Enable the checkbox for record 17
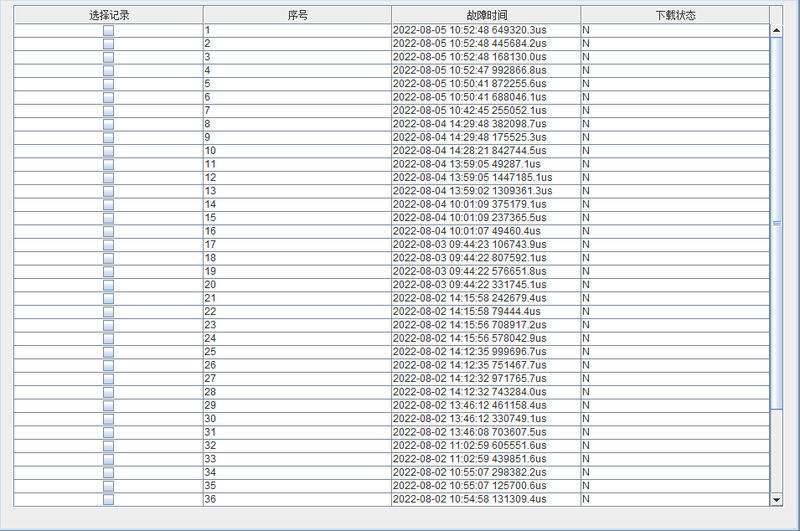 108,245
